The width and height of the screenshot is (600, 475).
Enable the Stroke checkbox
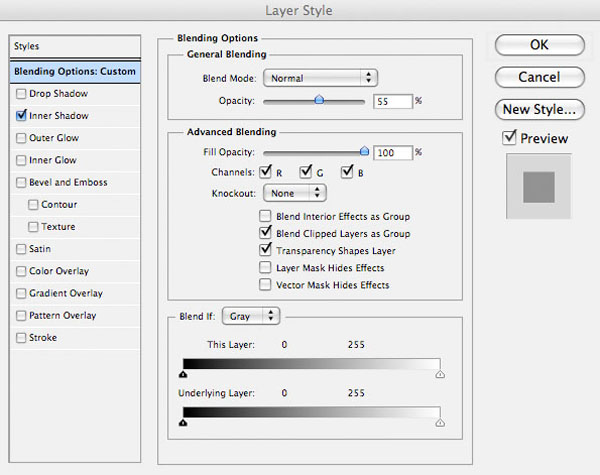pyautogui.click(x=21, y=338)
